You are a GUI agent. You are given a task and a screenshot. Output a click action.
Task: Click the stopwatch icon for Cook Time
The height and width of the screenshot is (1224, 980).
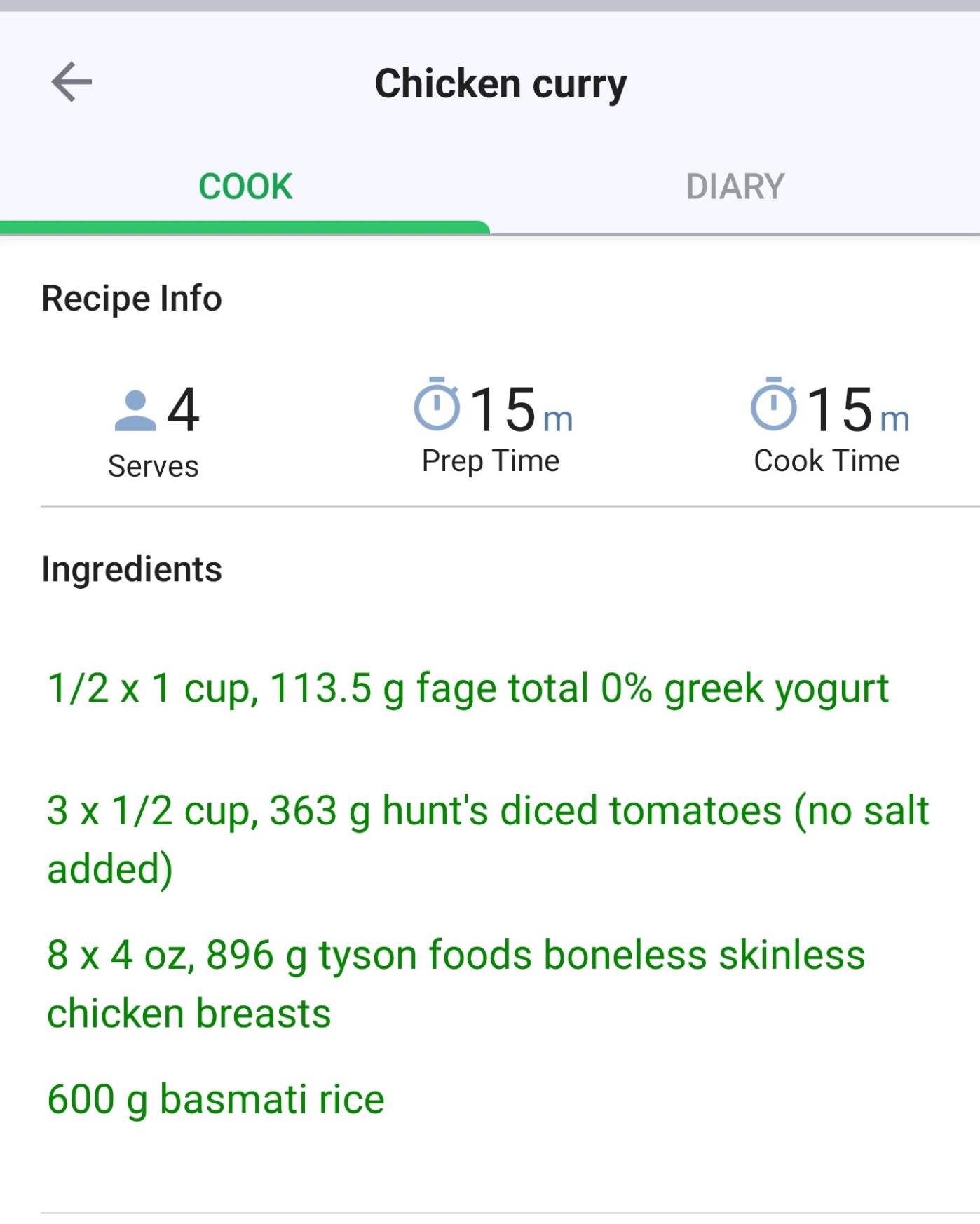tap(774, 404)
